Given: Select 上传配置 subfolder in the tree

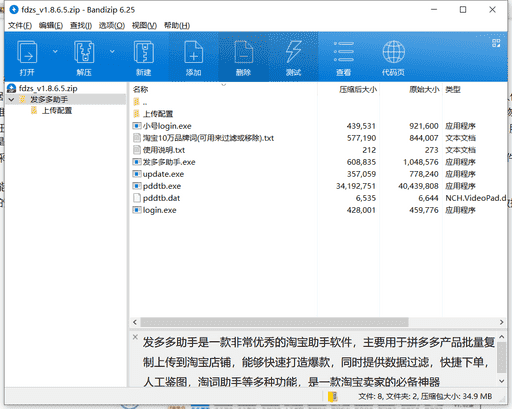Looking at the screenshot, I should (57, 110).
